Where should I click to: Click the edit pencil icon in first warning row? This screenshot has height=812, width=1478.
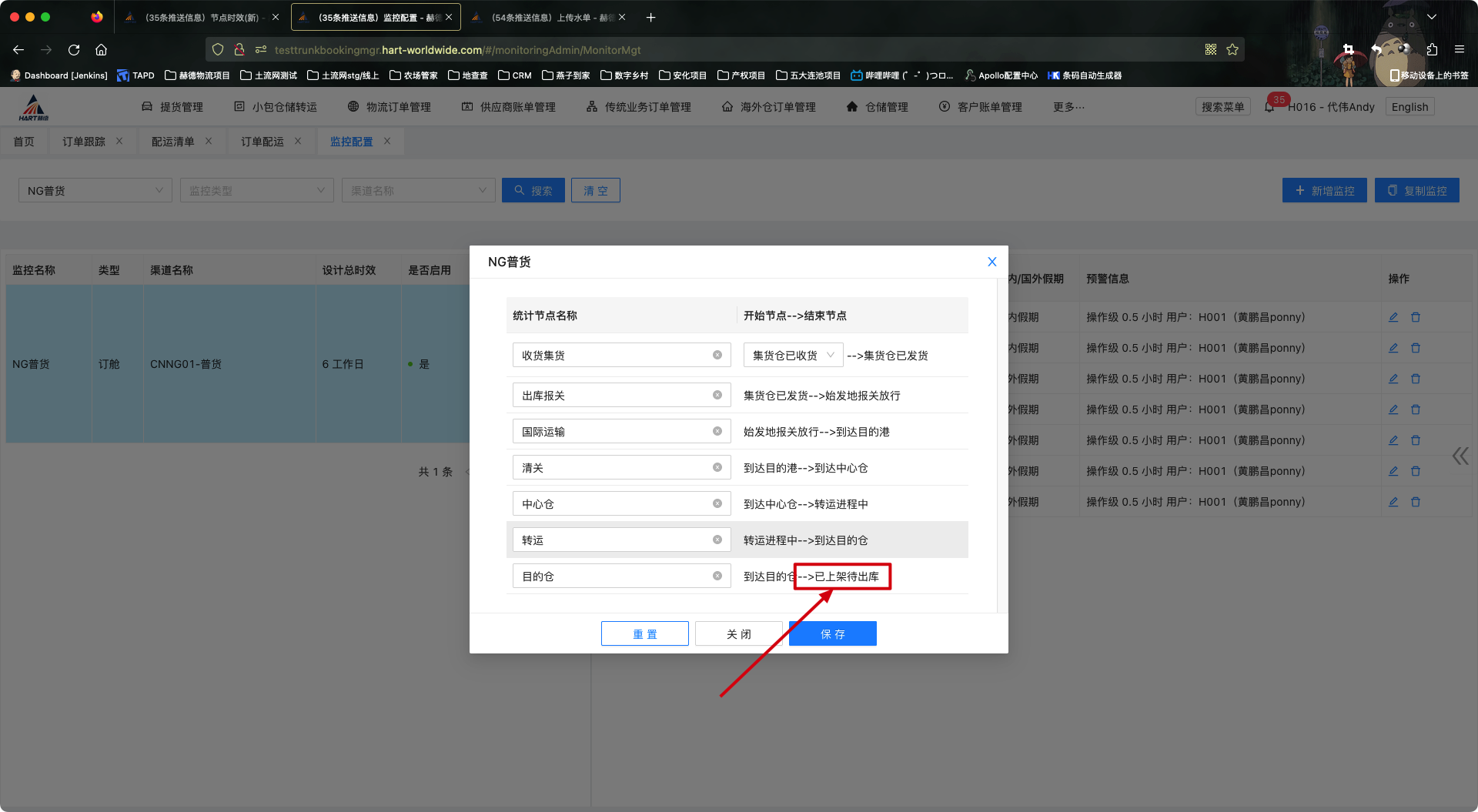(x=1393, y=317)
